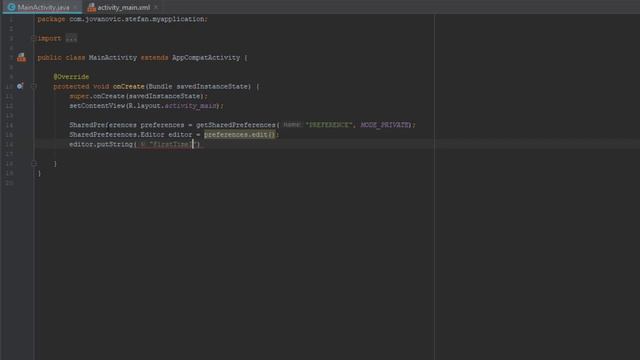Click 'activity_main' layout reference
Screen dimensions: 640x360
(191, 106)
